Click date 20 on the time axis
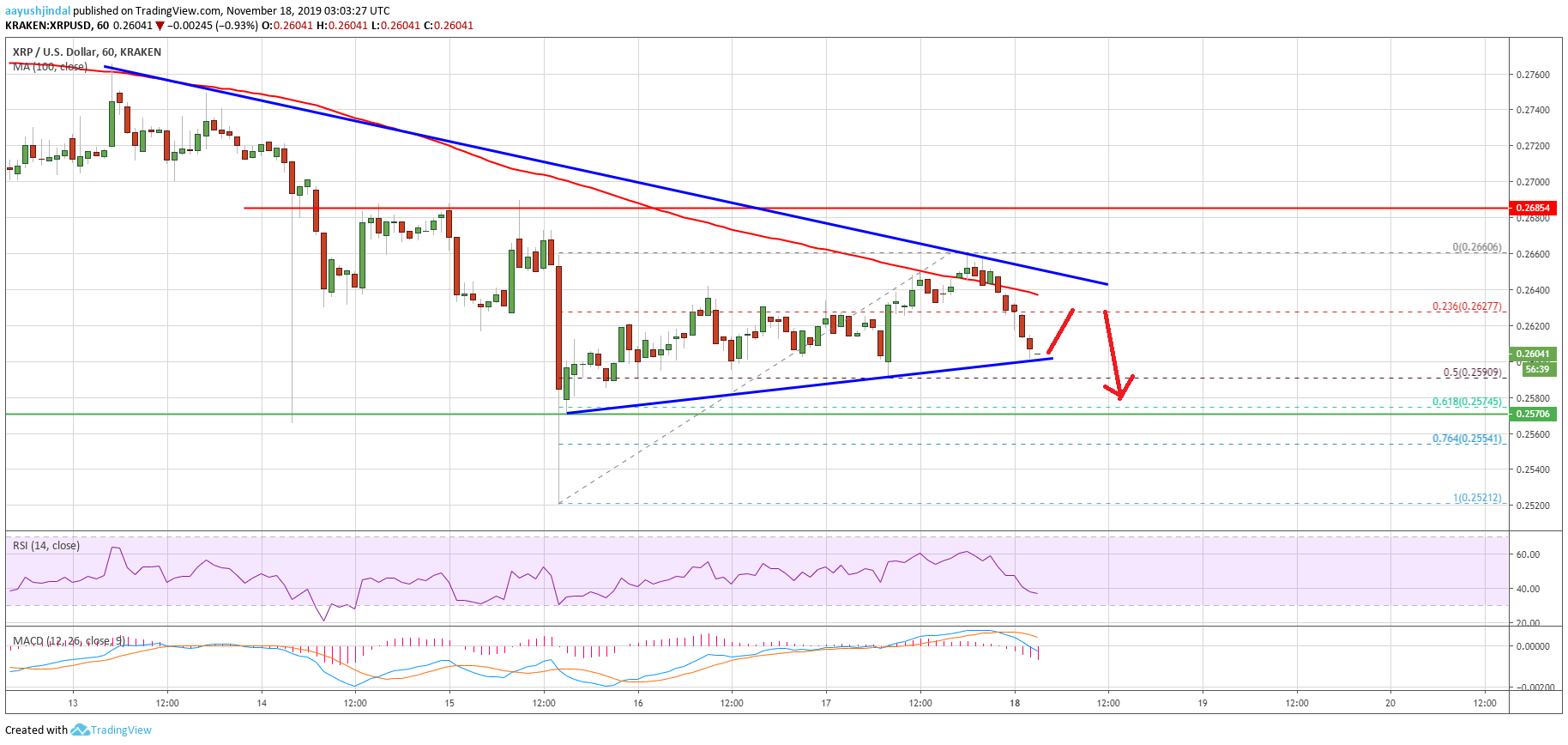This screenshot has width=1568, height=745. point(1390,703)
